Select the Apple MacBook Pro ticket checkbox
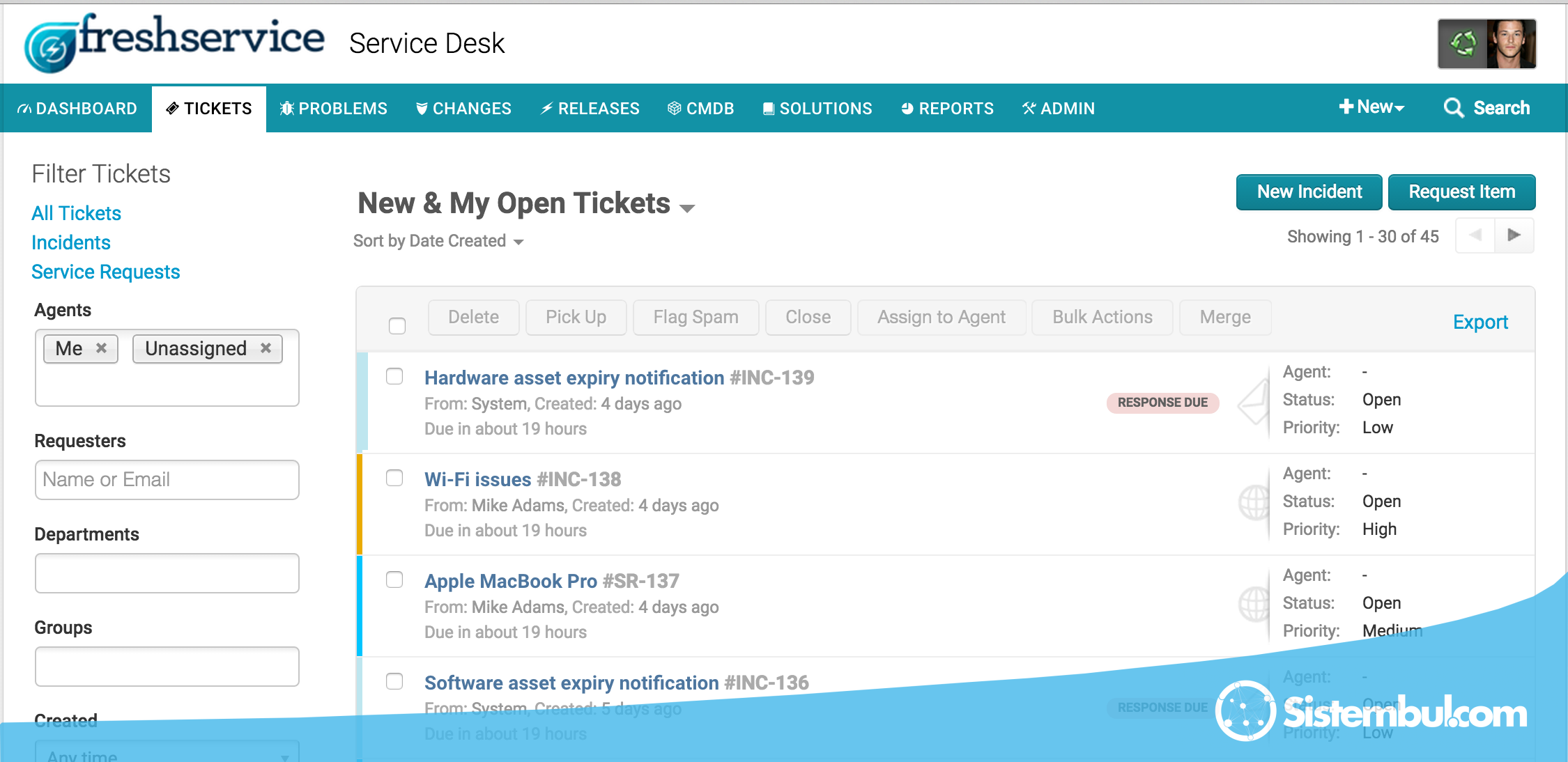 (x=394, y=580)
